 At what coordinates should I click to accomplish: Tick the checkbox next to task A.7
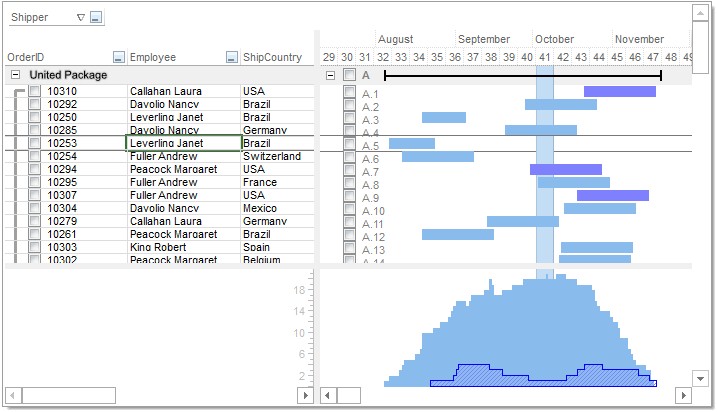point(349,170)
